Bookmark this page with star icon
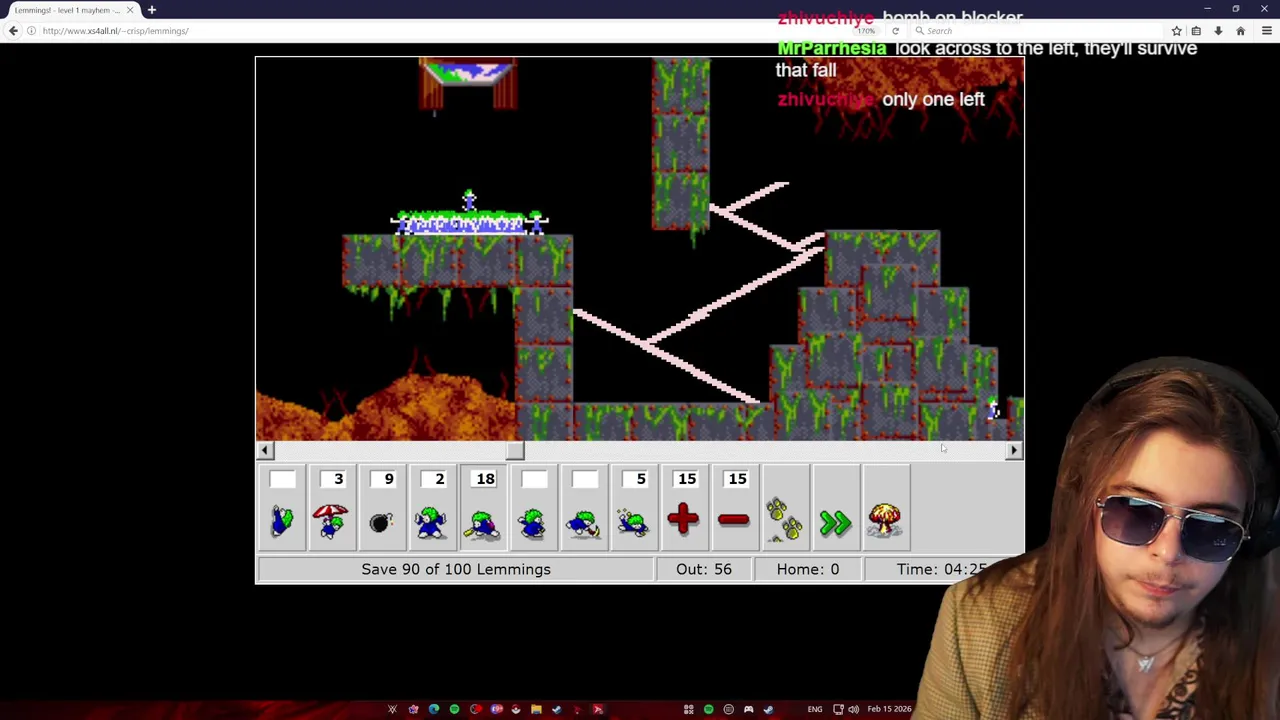The height and width of the screenshot is (720, 1280). coord(1176,31)
